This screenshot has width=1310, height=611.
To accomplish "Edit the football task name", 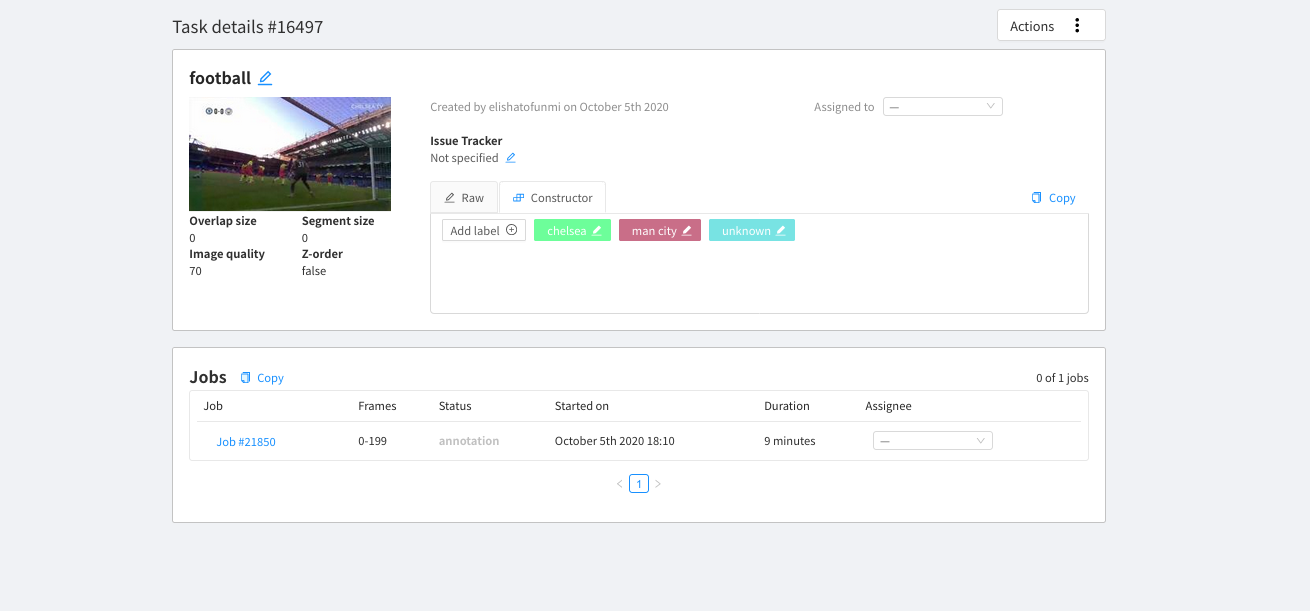I will click(x=264, y=77).
